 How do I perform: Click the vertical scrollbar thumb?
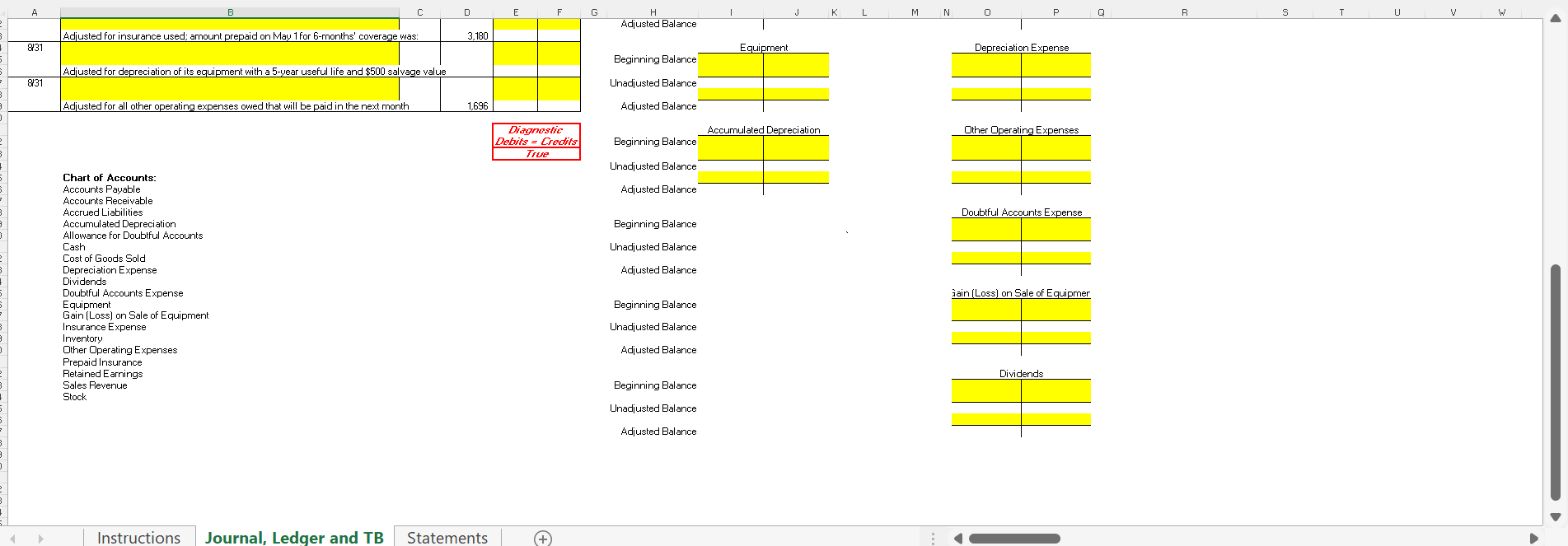pos(1556,382)
